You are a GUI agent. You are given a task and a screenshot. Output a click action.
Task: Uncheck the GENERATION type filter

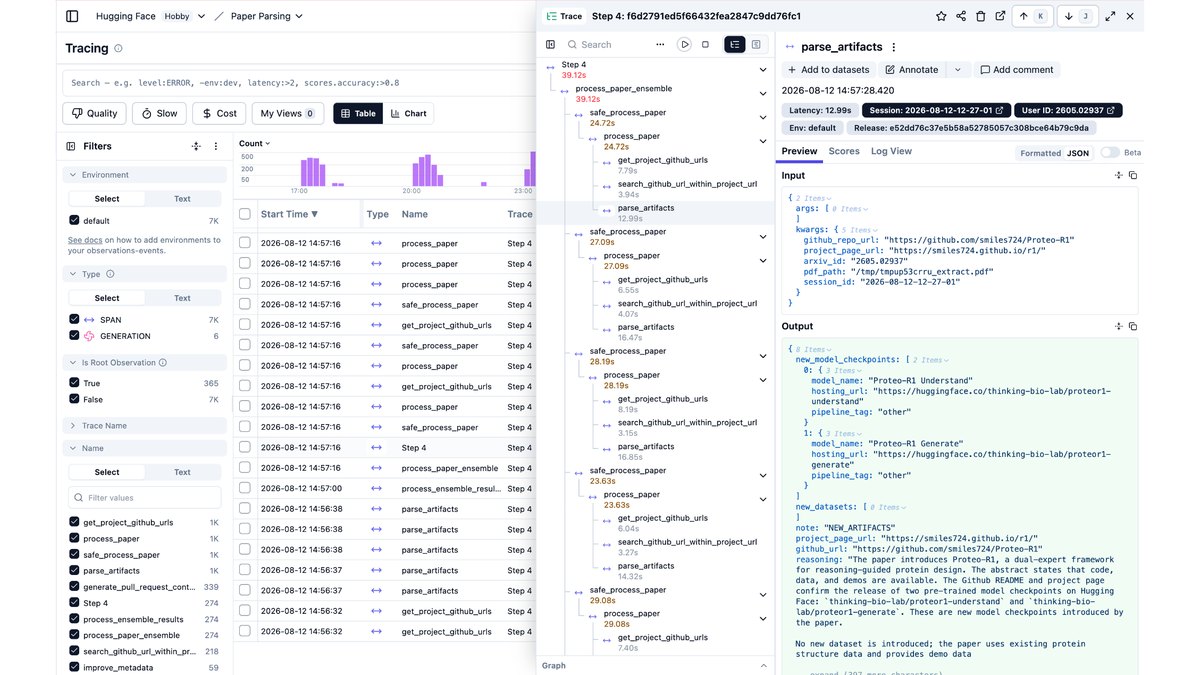pyautogui.click(x=74, y=336)
